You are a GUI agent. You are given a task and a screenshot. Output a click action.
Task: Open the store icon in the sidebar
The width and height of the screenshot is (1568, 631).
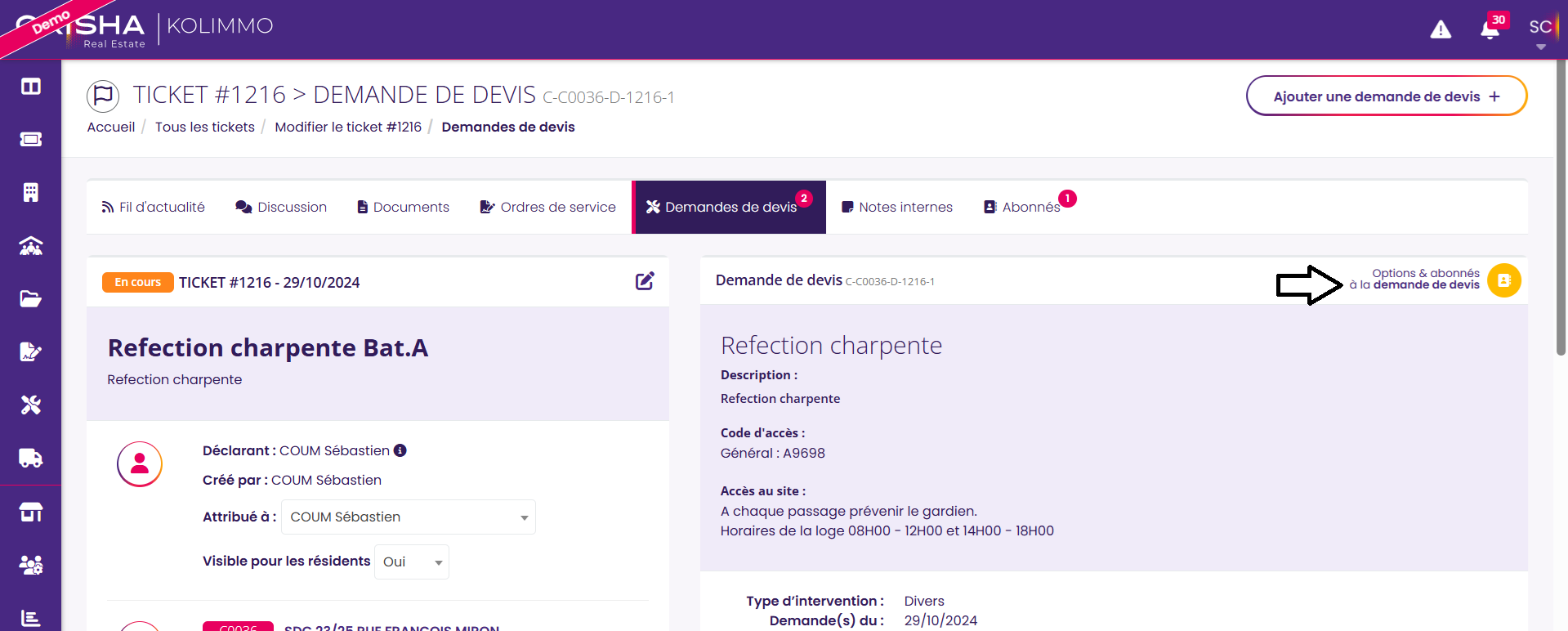click(x=31, y=512)
